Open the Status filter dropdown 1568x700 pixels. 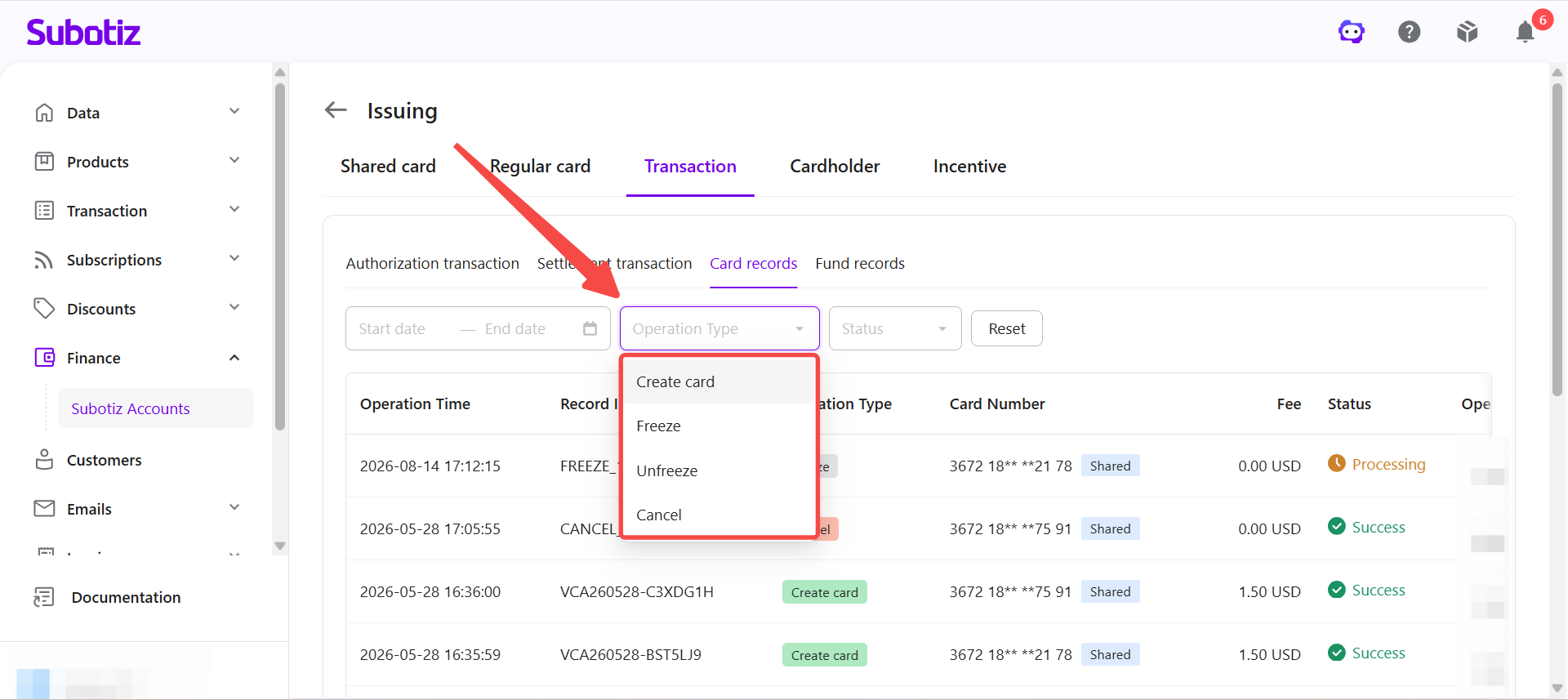point(895,328)
